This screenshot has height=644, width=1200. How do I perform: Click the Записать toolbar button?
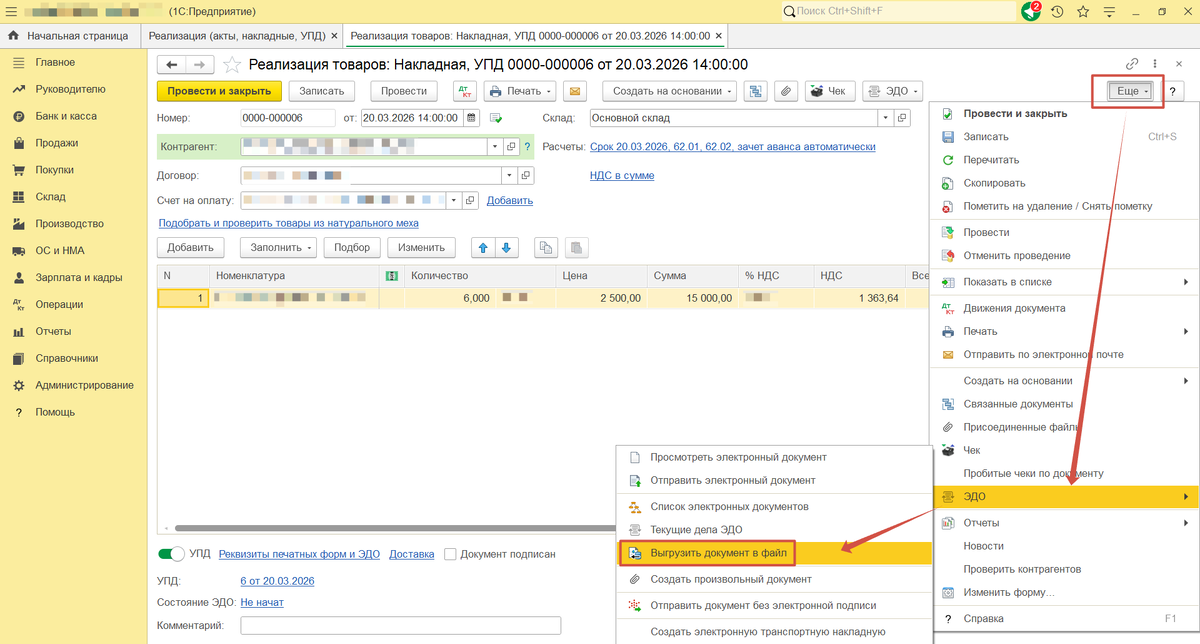[x=322, y=91]
